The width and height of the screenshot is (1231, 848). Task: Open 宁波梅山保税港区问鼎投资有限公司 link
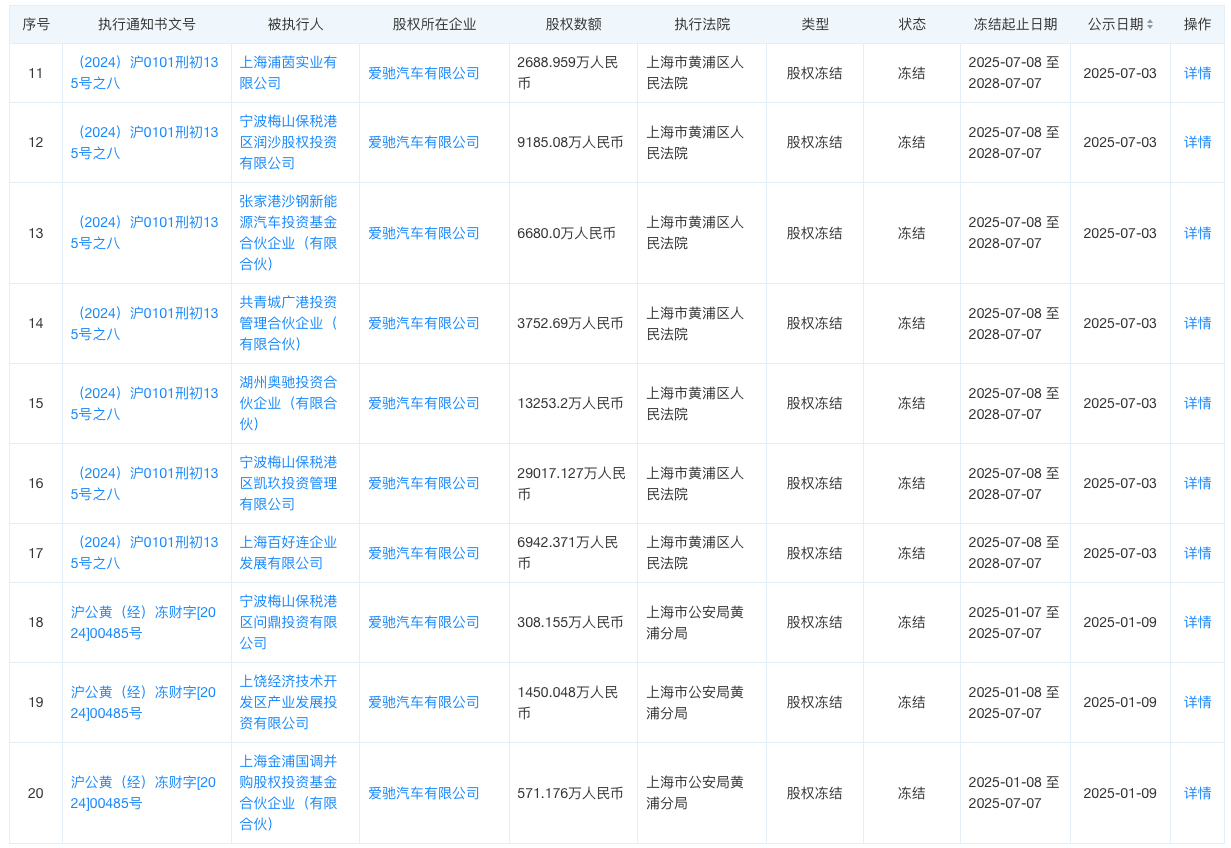tap(288, 622)
